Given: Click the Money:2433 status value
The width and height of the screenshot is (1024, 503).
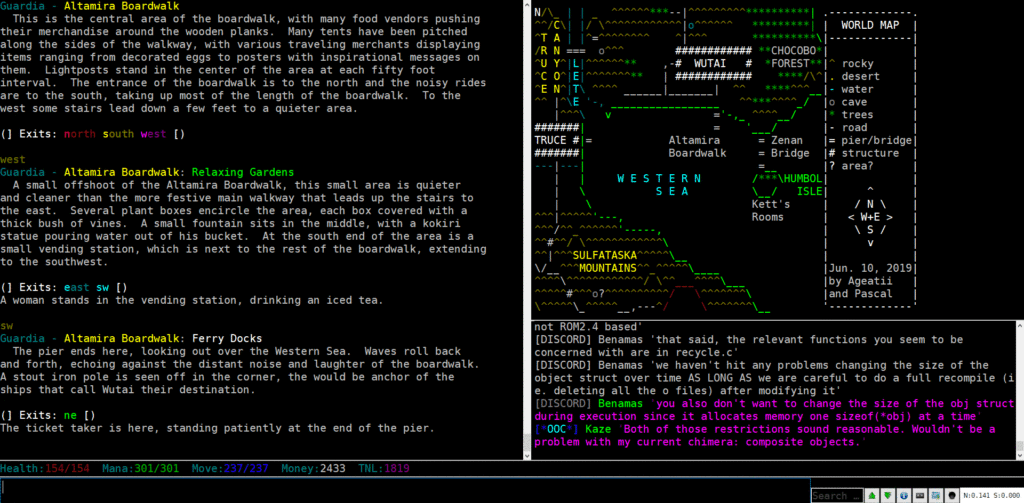Looking at the screenshot, I should click(313, 468).
